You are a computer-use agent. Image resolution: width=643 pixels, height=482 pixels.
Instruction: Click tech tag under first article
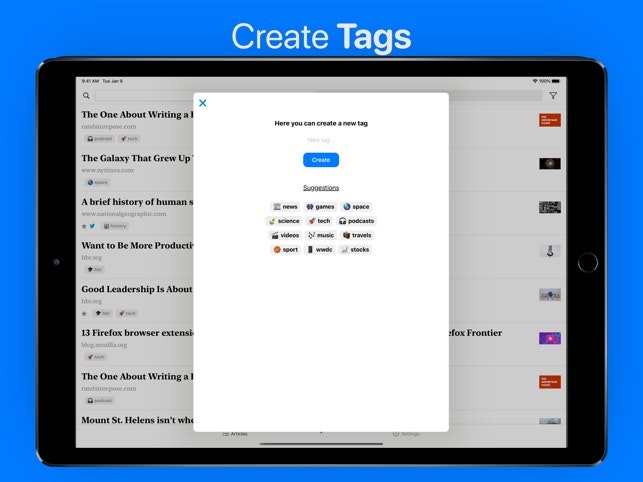(129, 139)
